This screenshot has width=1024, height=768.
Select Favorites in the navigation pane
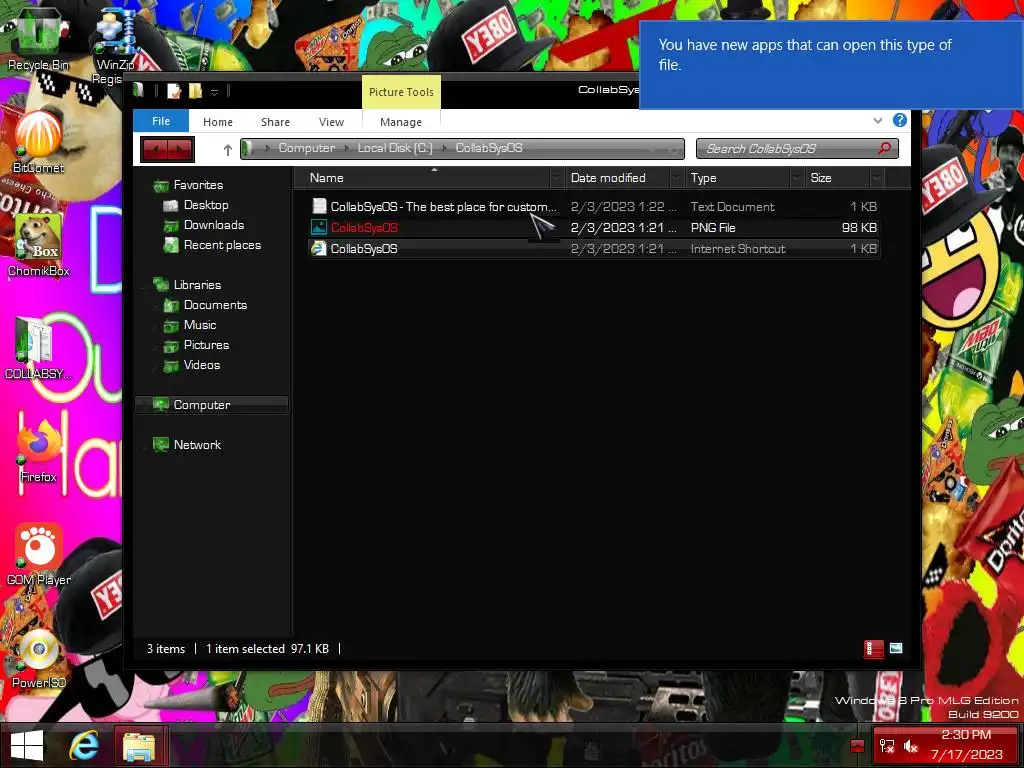198,185
